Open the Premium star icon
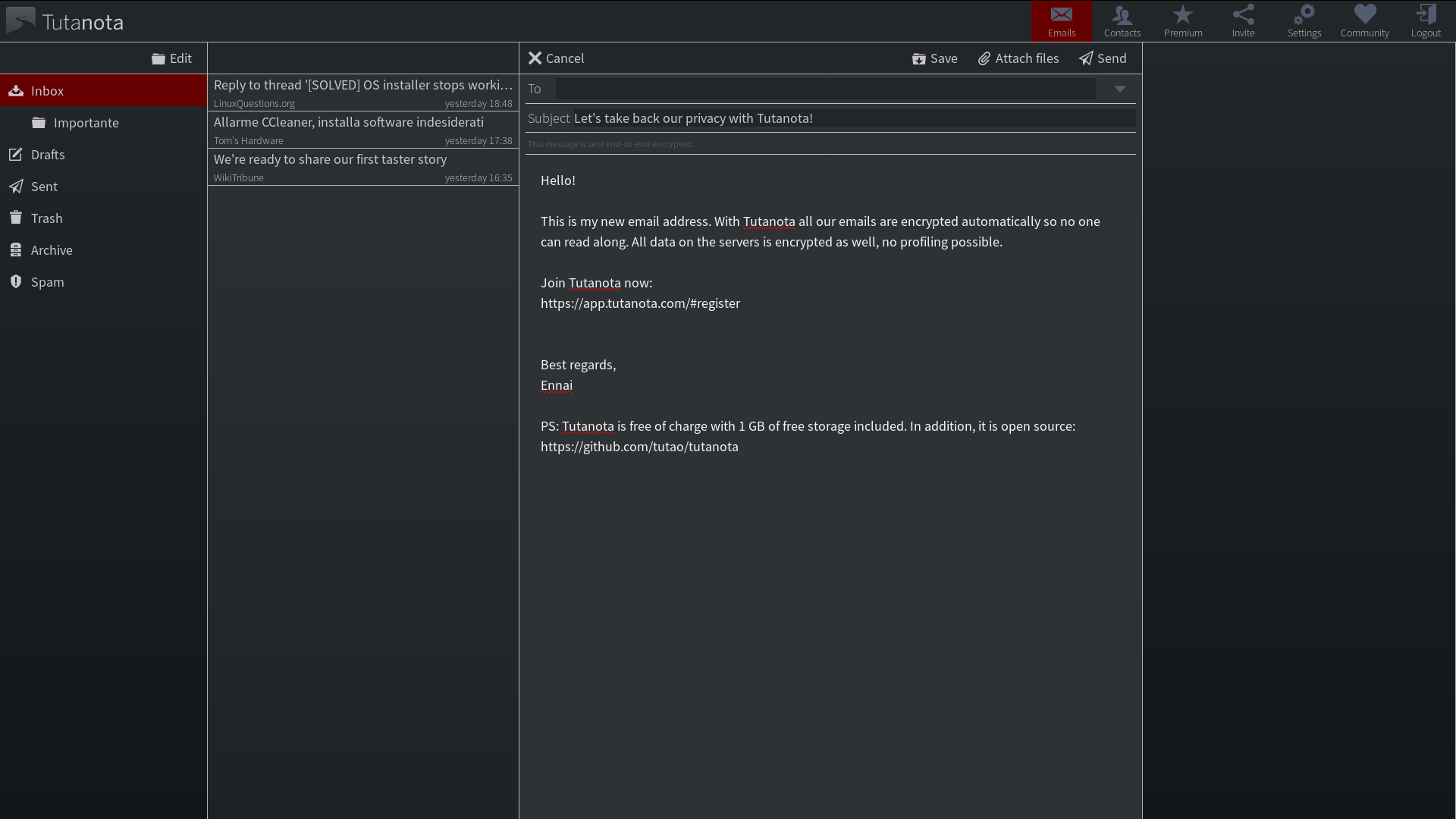 tap(1182, 21)
